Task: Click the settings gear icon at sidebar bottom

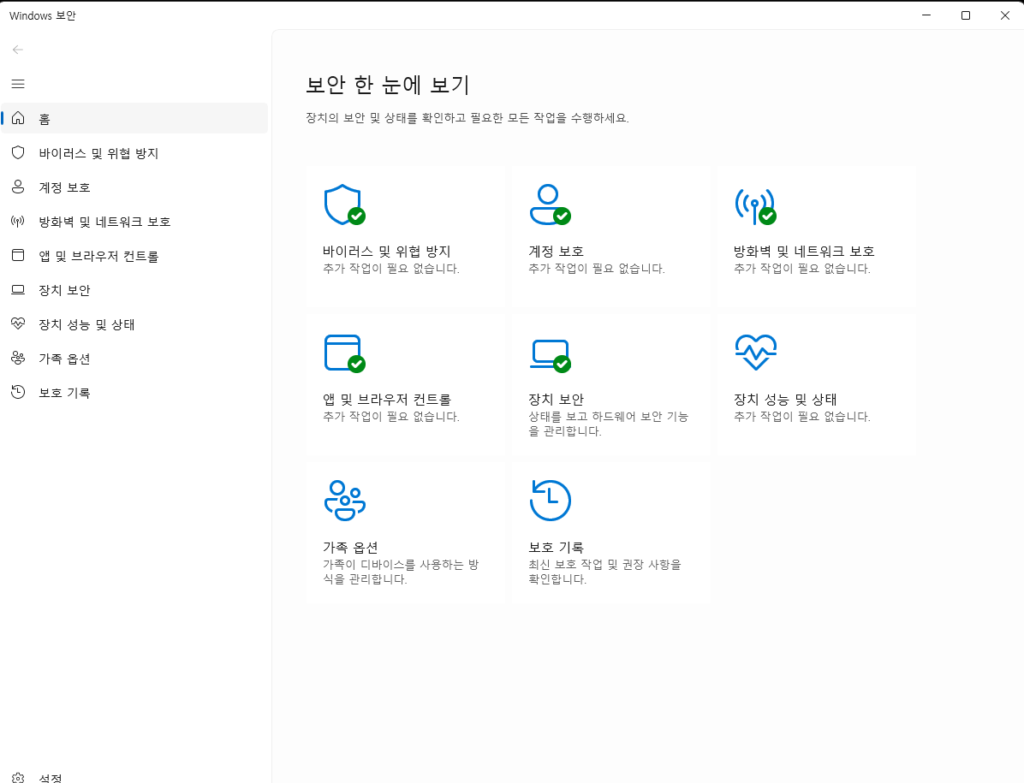Action: [18, 778]
